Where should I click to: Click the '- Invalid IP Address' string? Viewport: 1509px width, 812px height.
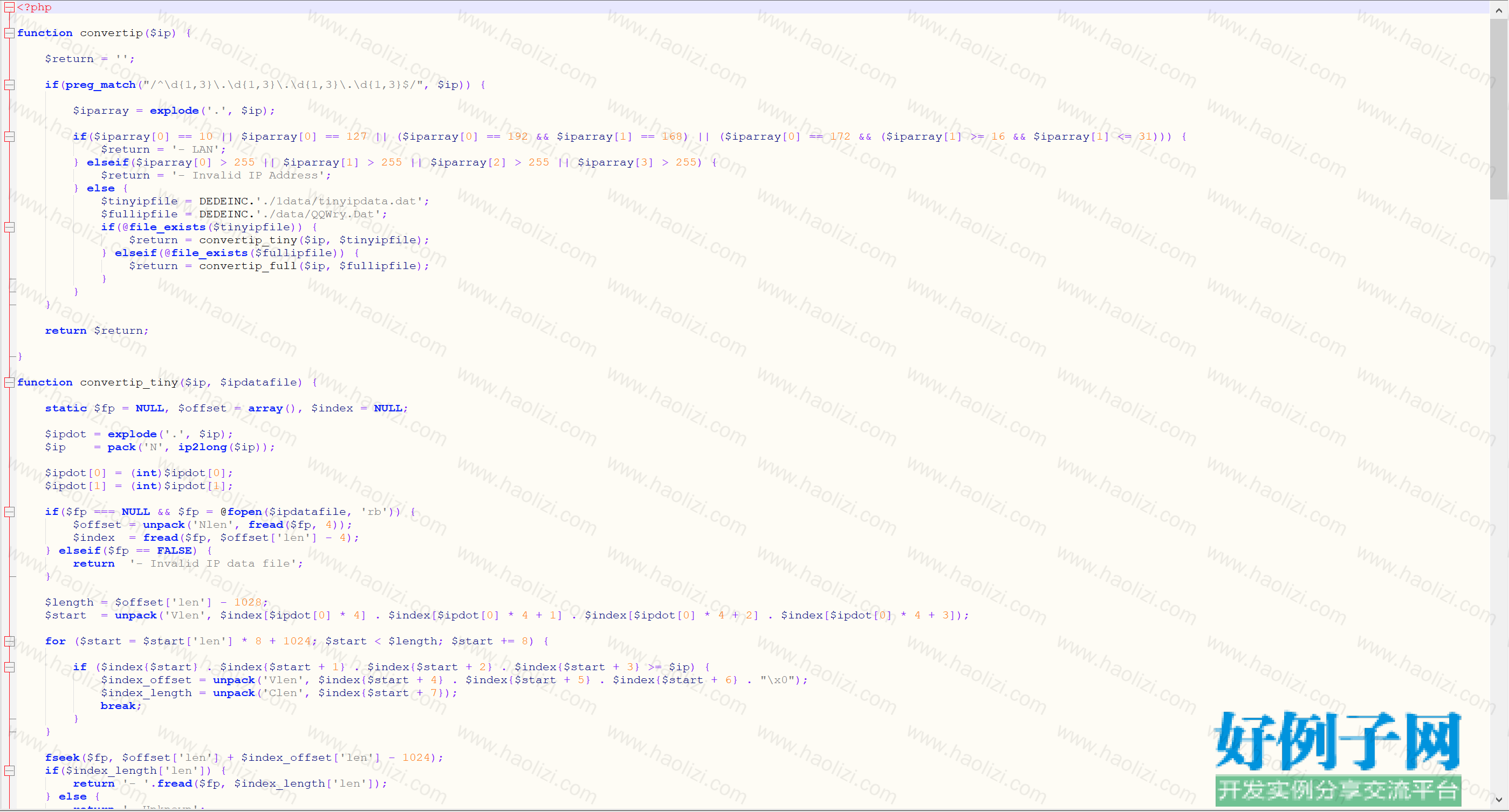(249, 175)
